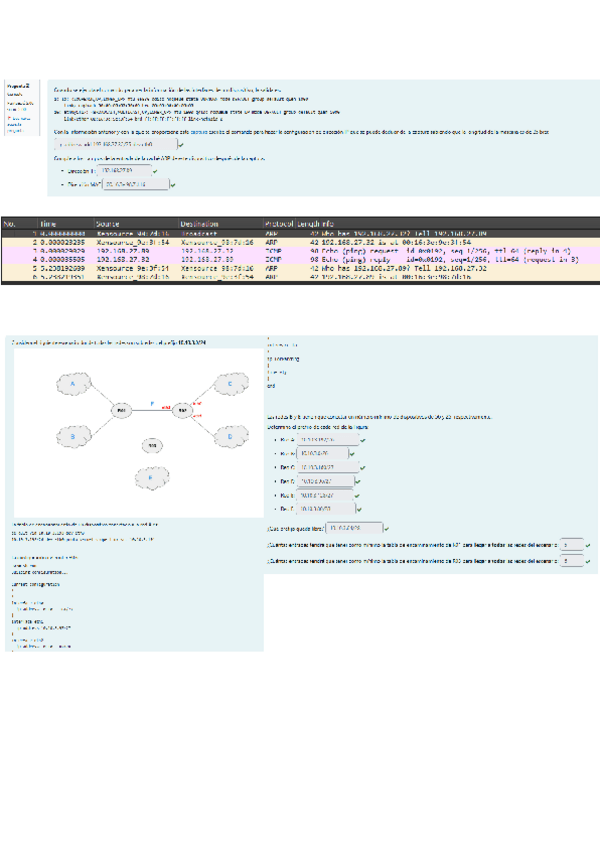Screen dimensions: 600x848
Task: Select packet 3, the ICMP Echo request
Action: (x=300, y=251)
